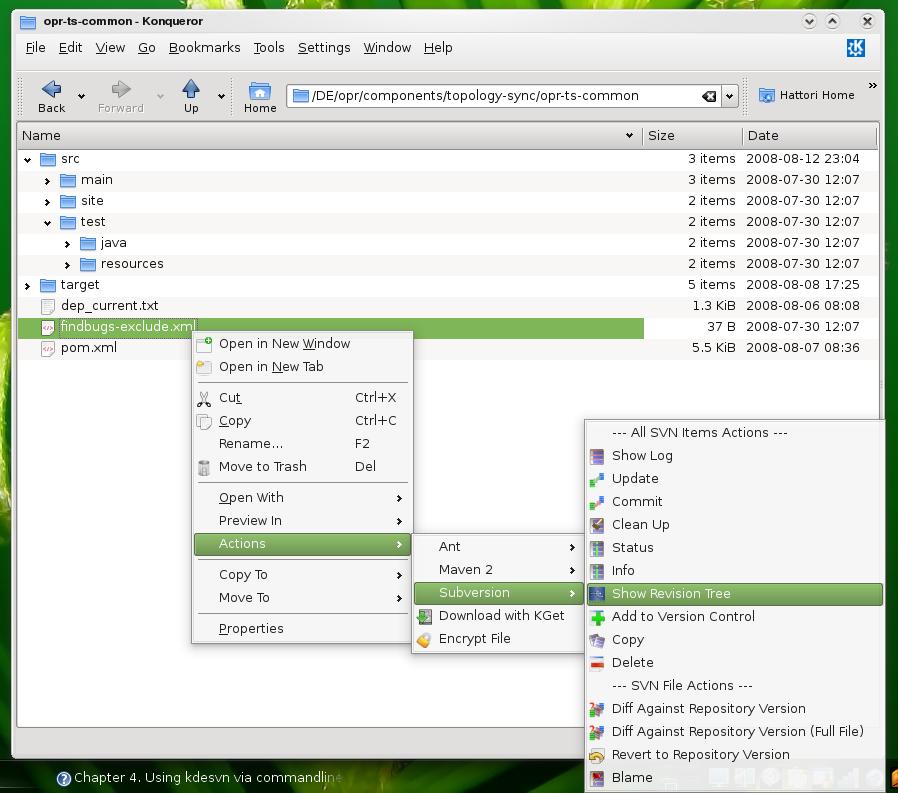The height and width of the screenshot is (793, 898).
Task: Click the size value 5.5 KiB
Action: (x=713, y=348)
